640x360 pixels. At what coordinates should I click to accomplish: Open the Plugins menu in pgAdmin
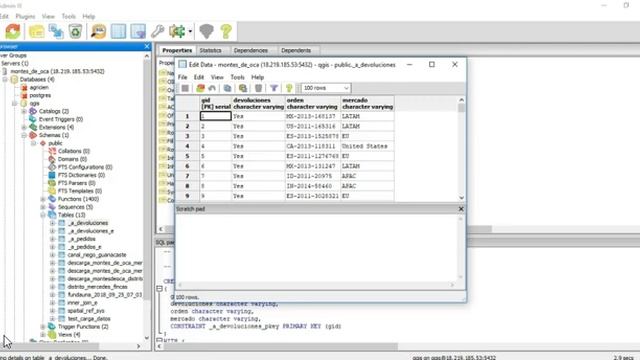(25, 16)
